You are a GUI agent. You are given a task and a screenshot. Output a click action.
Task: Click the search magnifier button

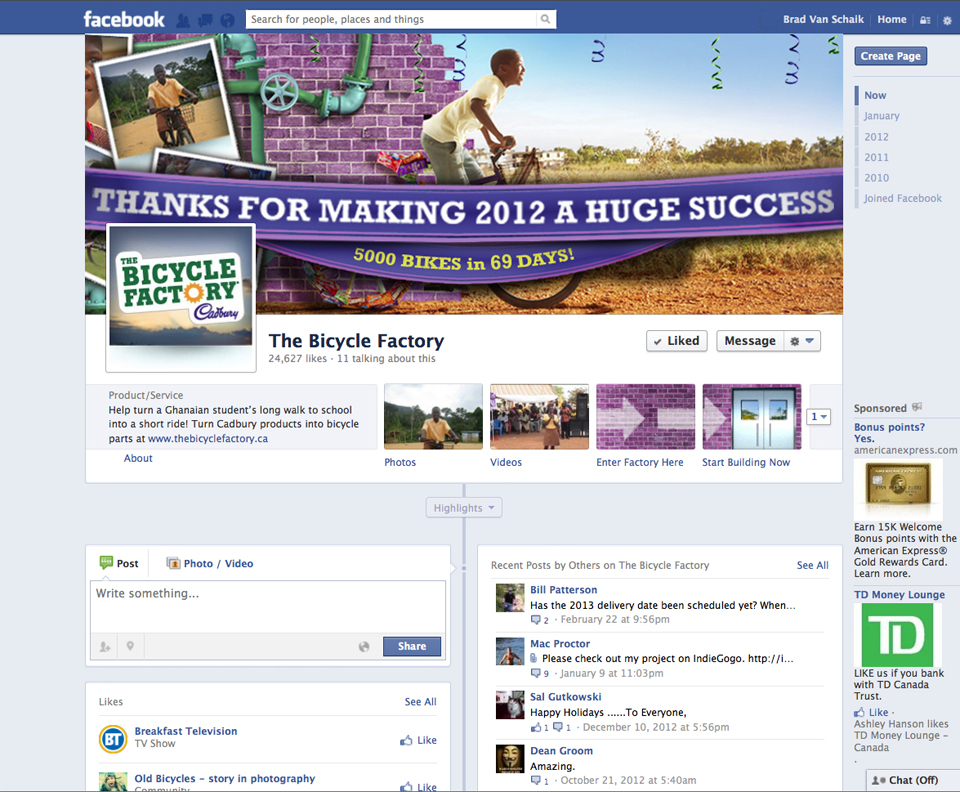point(545,20)
